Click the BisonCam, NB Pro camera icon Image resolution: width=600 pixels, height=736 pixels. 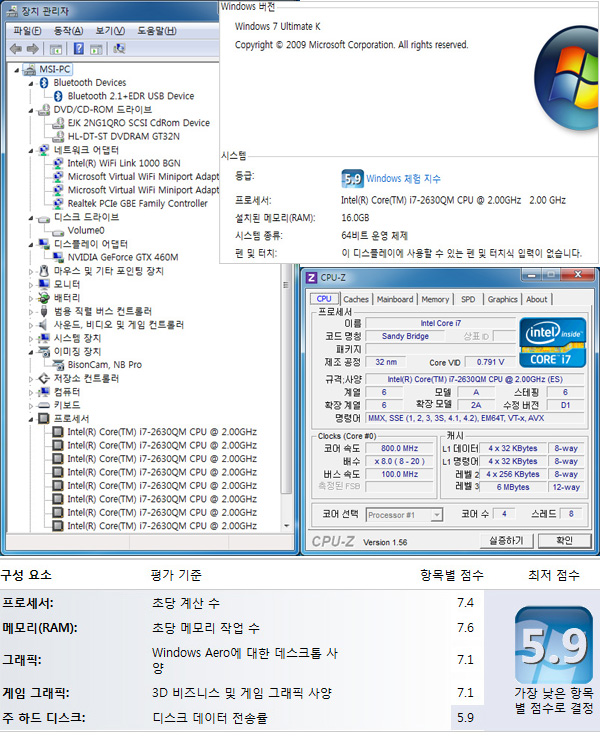[58, 365]
